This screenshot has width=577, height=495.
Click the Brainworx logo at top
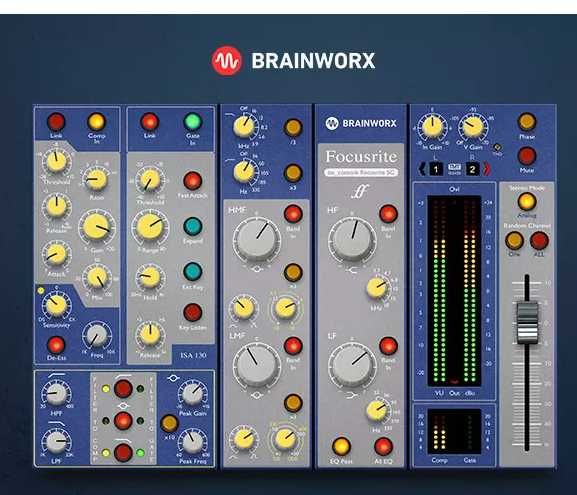[293, 61]
